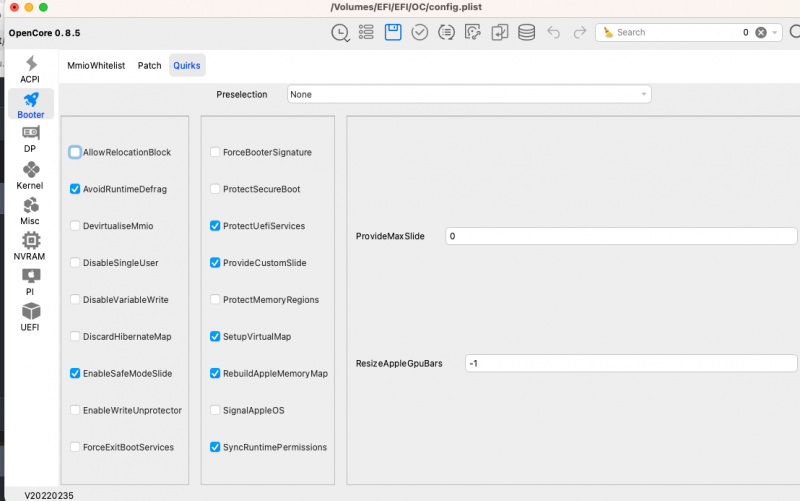Click the V20220235 version label
The image size is (800, 501).
(49, 495)
